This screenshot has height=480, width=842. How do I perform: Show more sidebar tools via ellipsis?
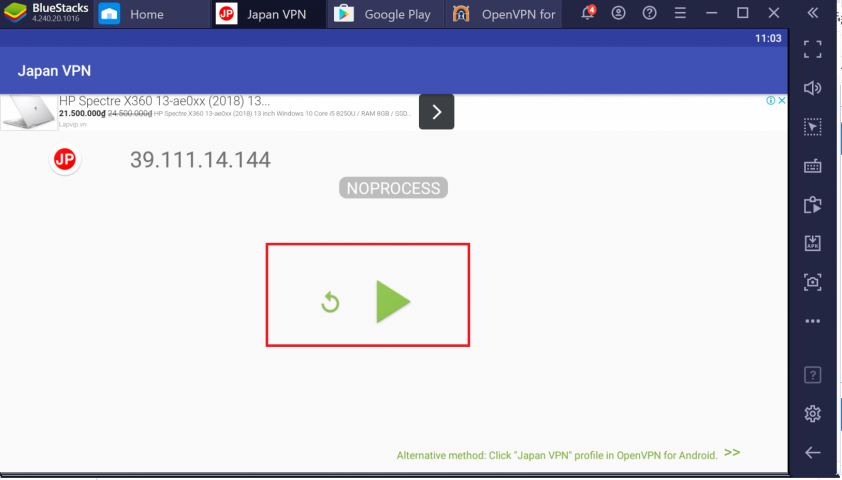coord(812,321)
